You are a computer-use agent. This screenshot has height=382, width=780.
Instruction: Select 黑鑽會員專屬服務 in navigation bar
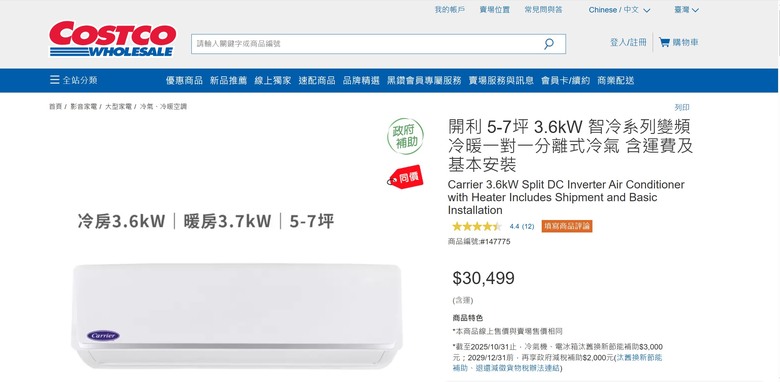point(424,81)
